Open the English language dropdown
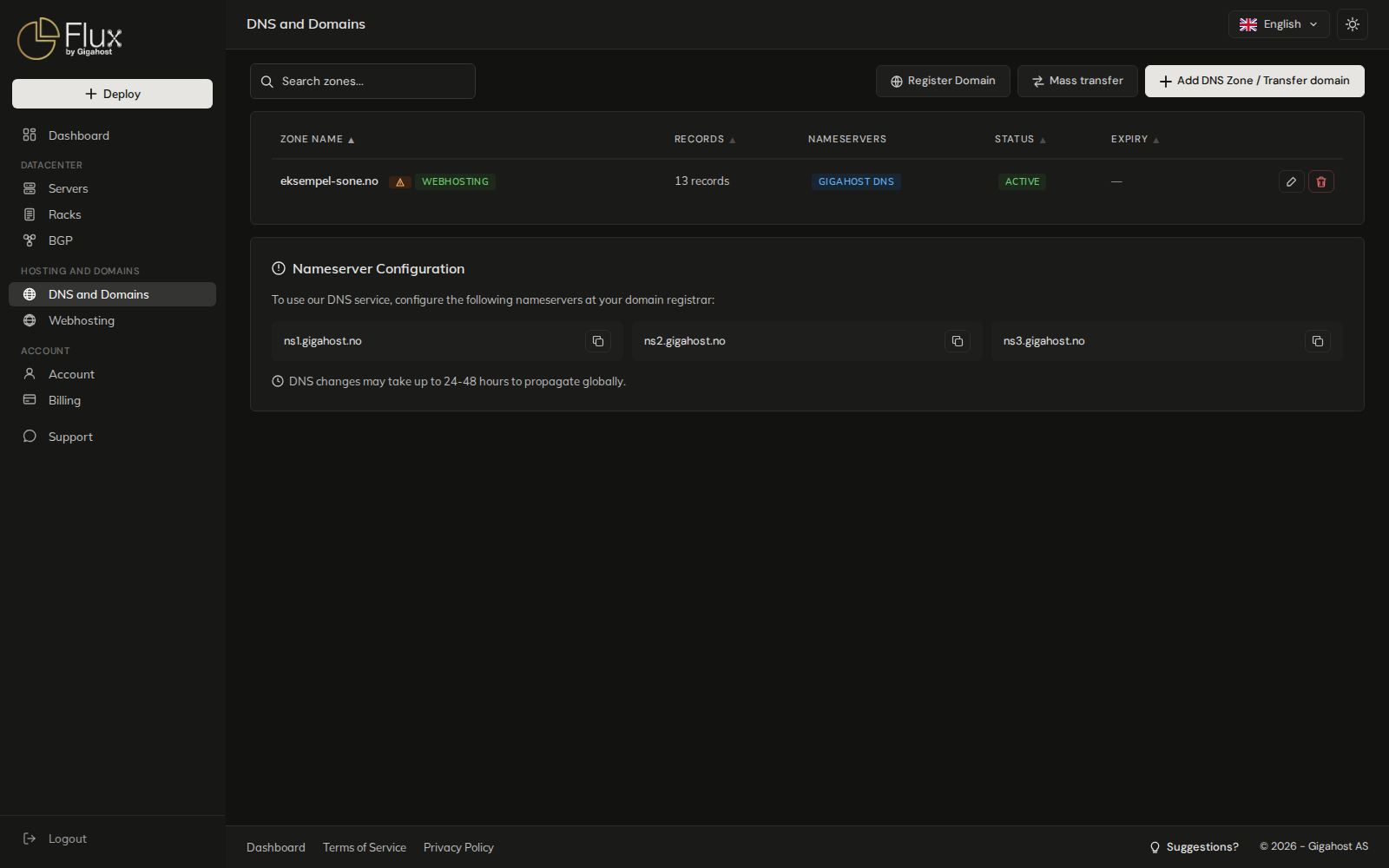The image size is (1389, 868). click(1279, 24)
